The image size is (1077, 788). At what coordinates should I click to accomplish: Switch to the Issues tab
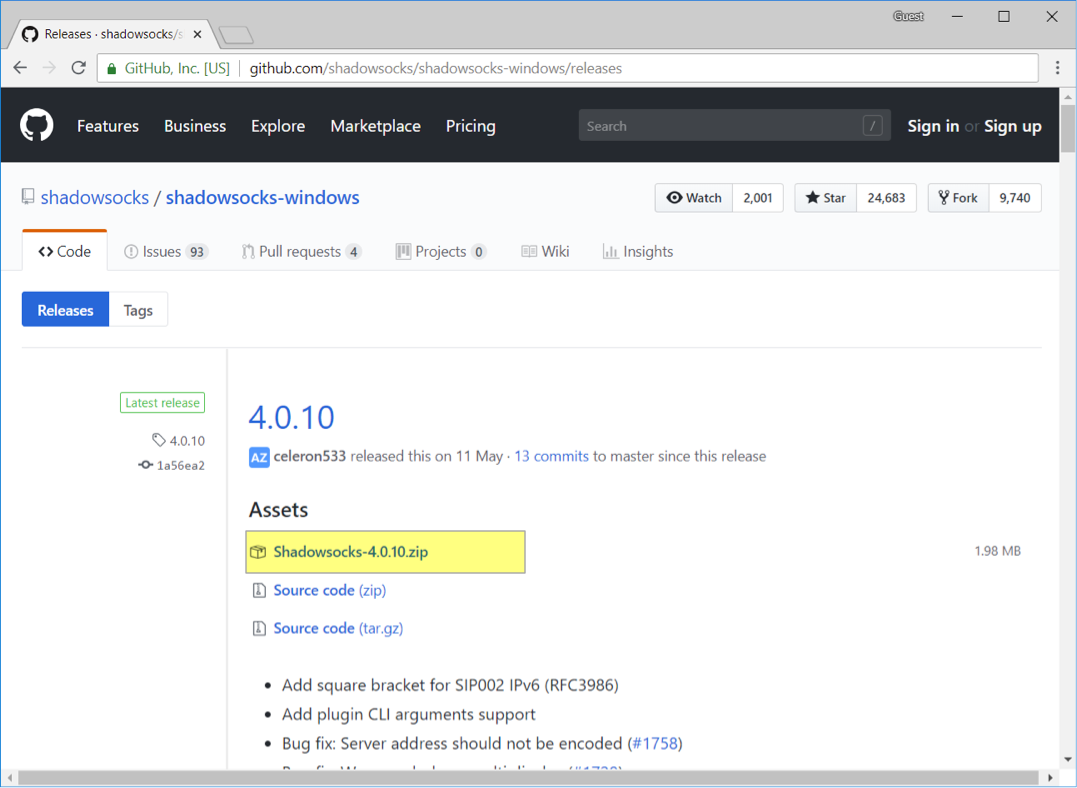[x=166, y=251]
